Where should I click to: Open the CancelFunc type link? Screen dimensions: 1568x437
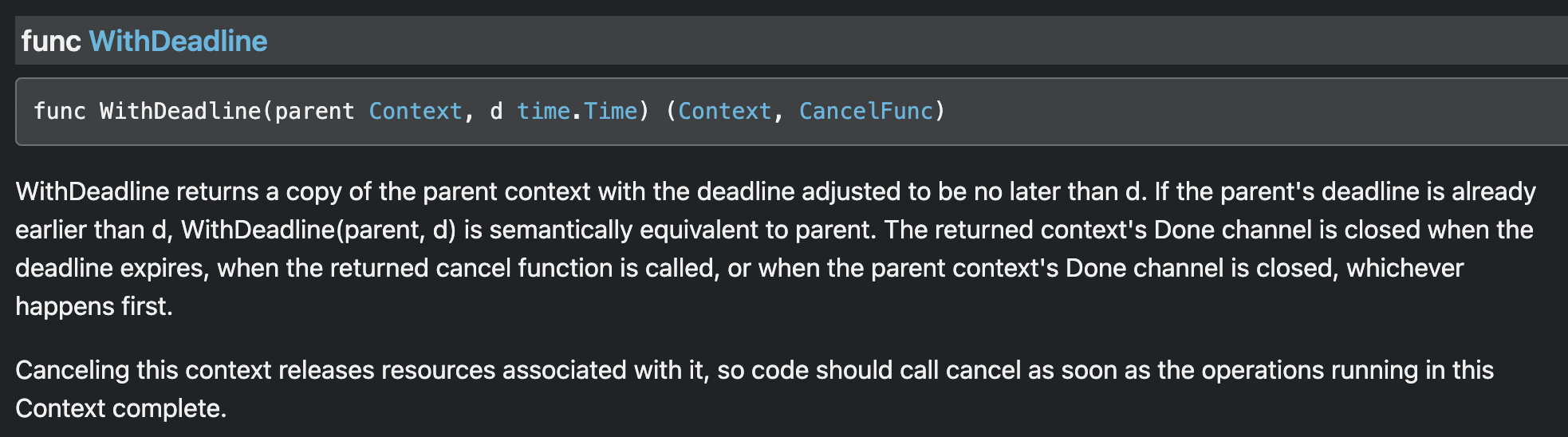pyautogui.click(x=866, y=111)
